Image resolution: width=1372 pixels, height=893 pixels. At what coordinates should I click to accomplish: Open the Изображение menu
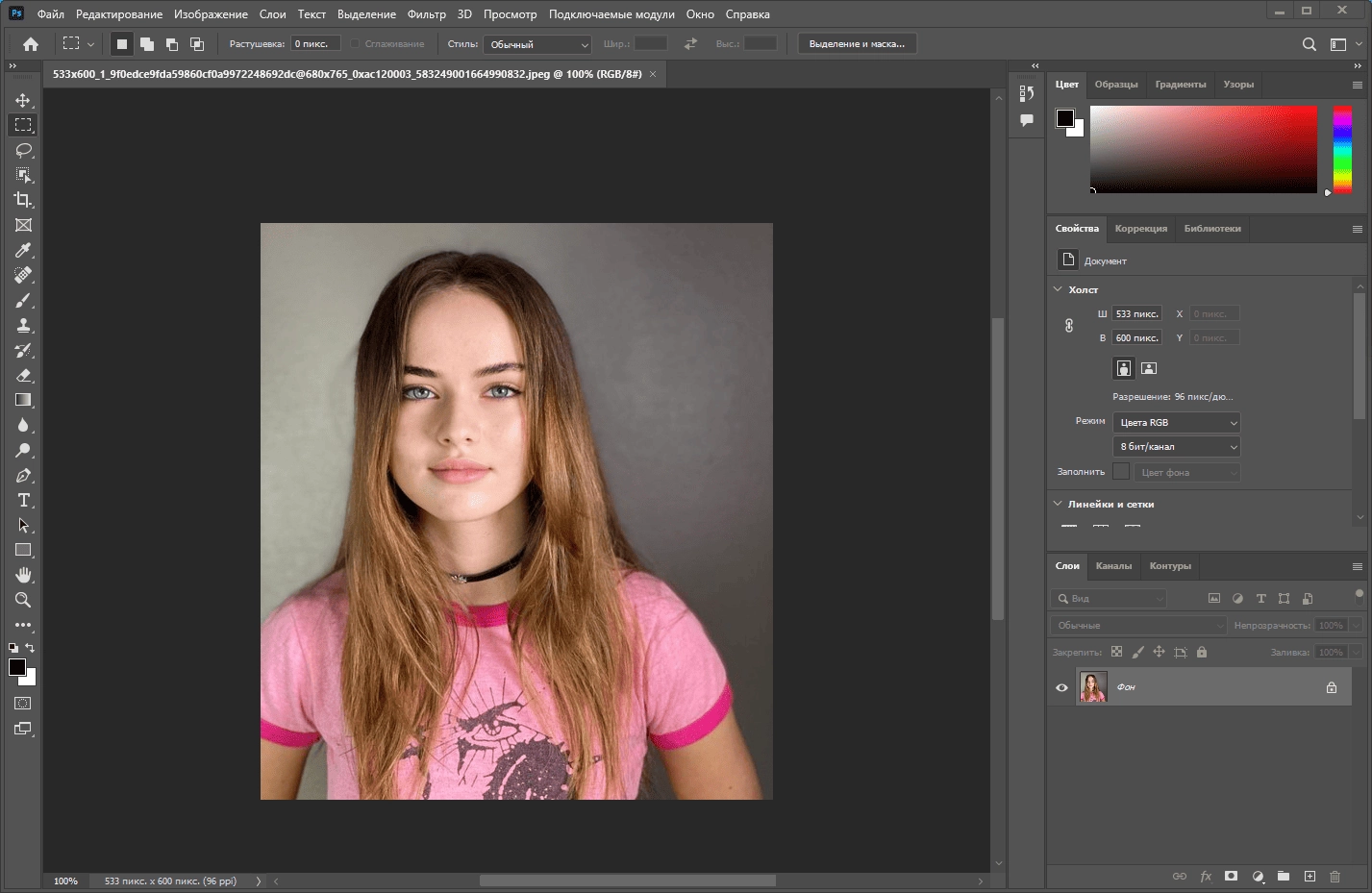tap(211, 14)
